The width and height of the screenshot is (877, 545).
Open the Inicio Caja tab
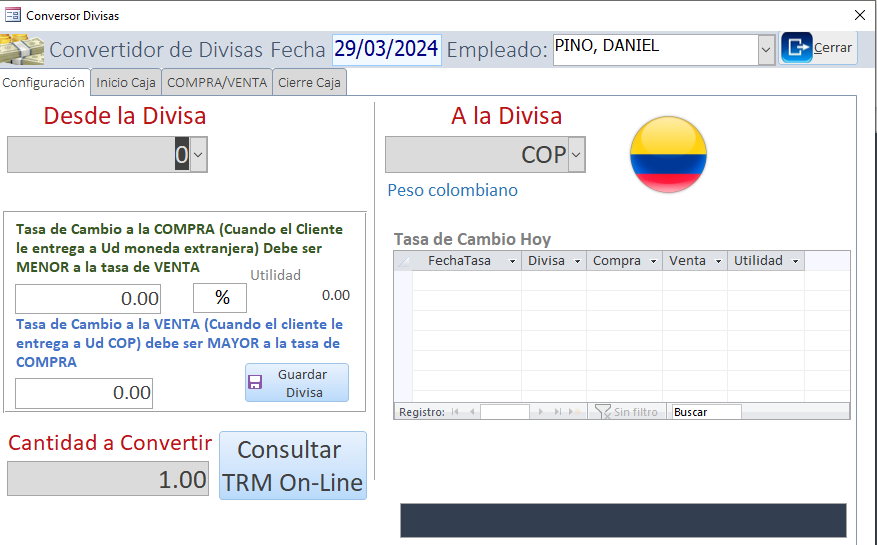point(126,82)
